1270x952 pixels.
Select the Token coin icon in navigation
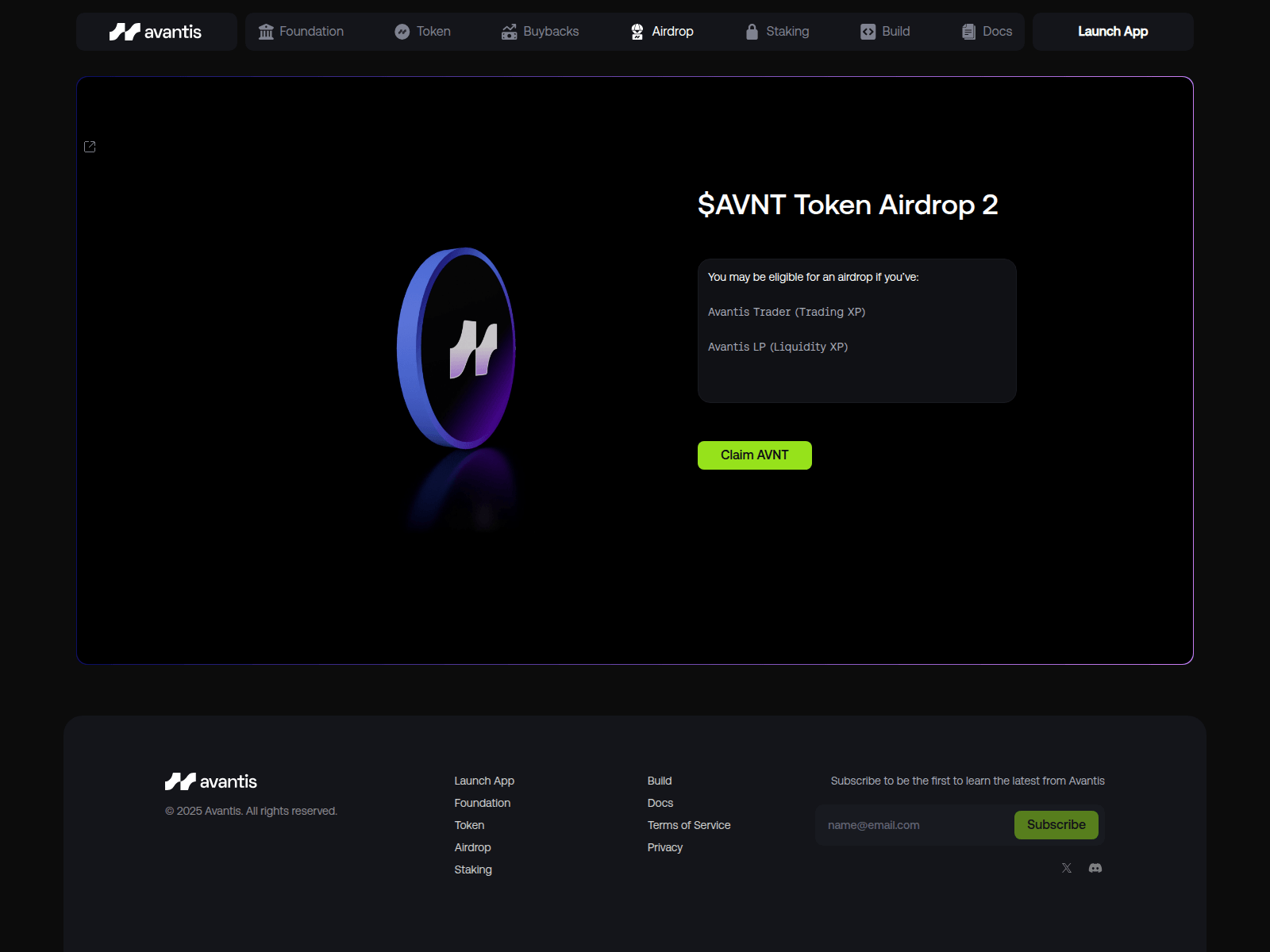(401, 31)
